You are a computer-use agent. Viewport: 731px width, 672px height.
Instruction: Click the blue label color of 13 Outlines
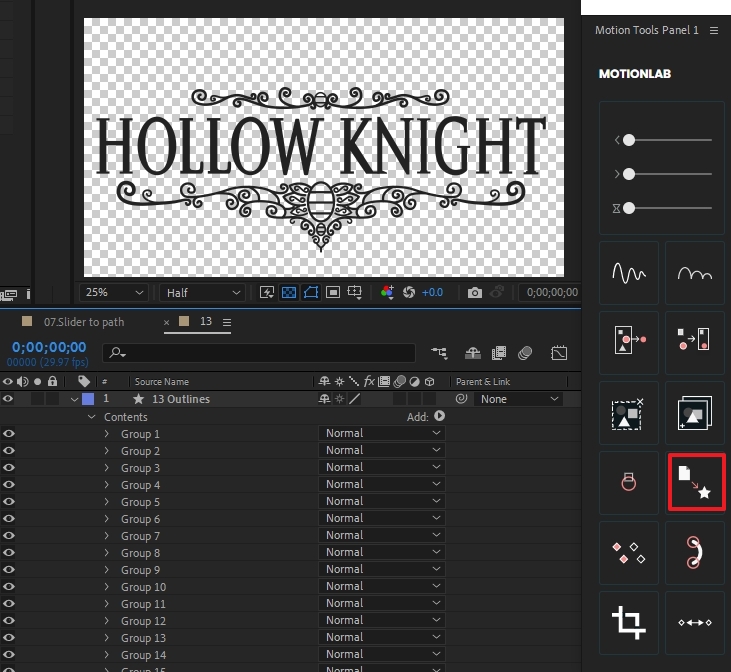(88, 399)
